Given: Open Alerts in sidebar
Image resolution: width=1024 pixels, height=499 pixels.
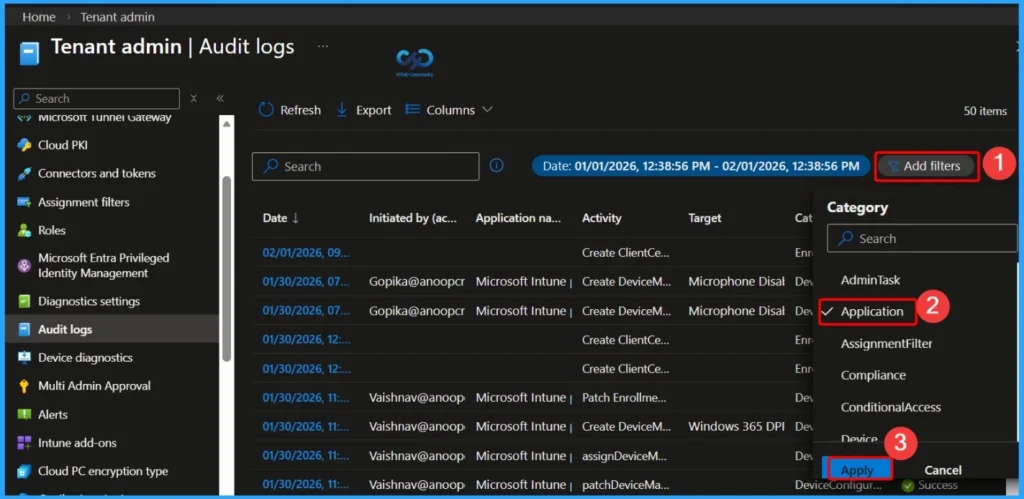Looking at the screenshot, I should click(x=53, y=415).
